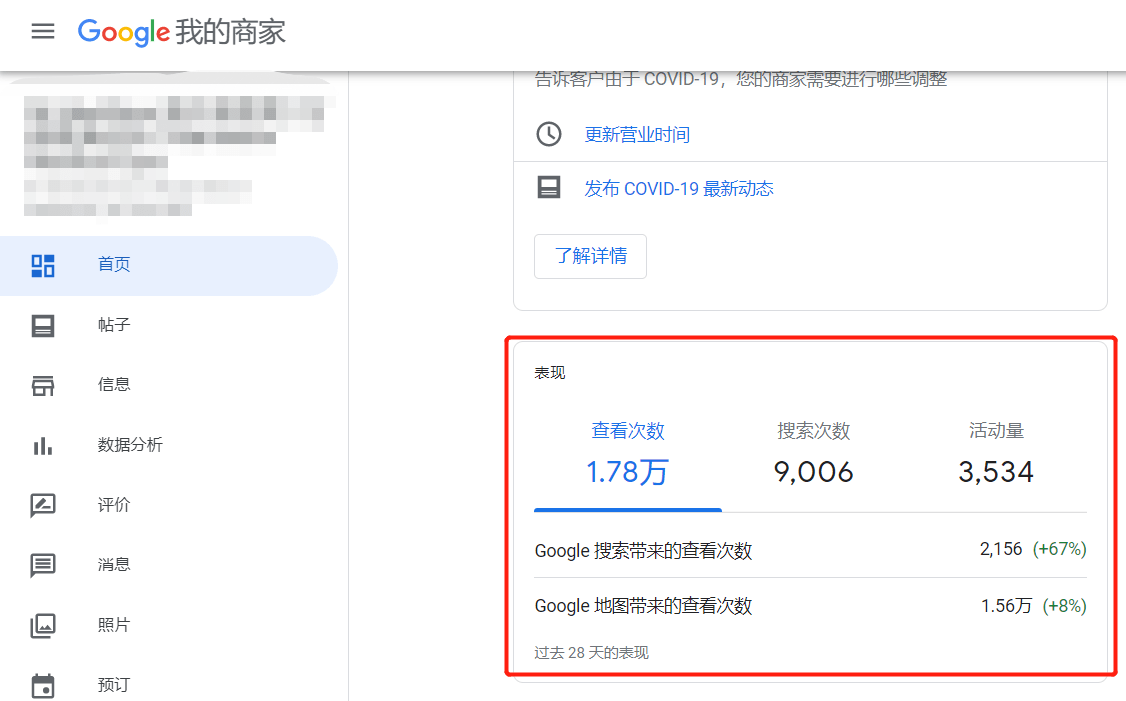Click the 表现 card heading
The width and height of the screenshot is (1126, 701).
tap(550, 373)
